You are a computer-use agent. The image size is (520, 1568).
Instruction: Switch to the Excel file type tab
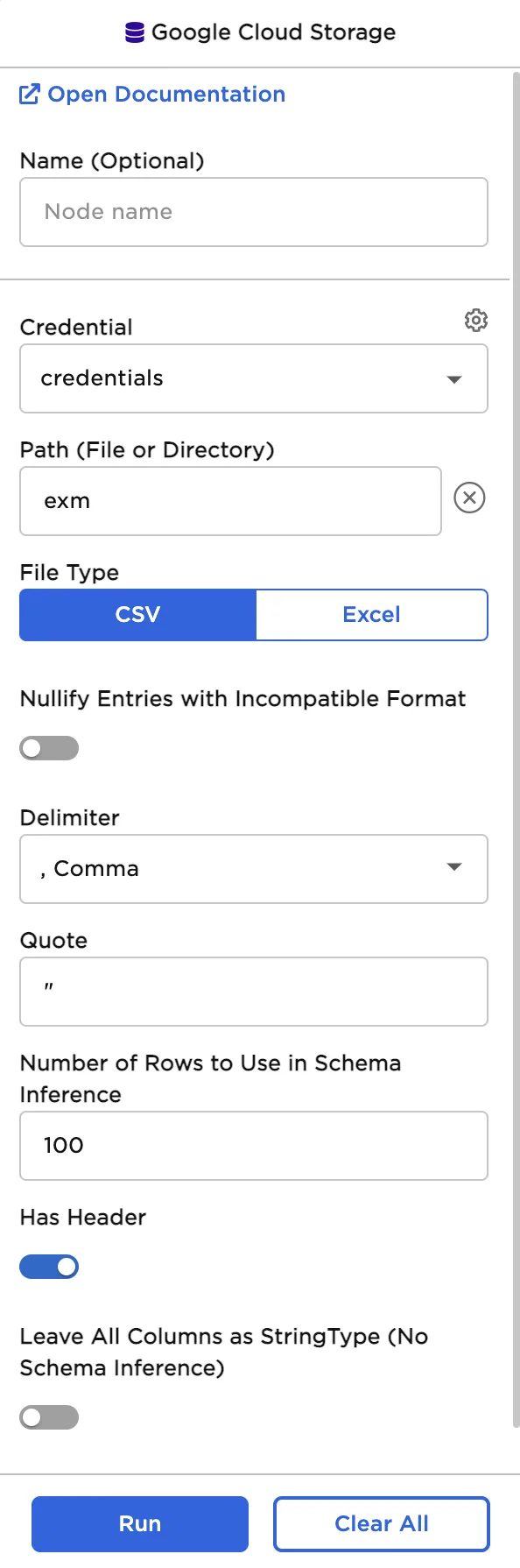pos(371,614)
